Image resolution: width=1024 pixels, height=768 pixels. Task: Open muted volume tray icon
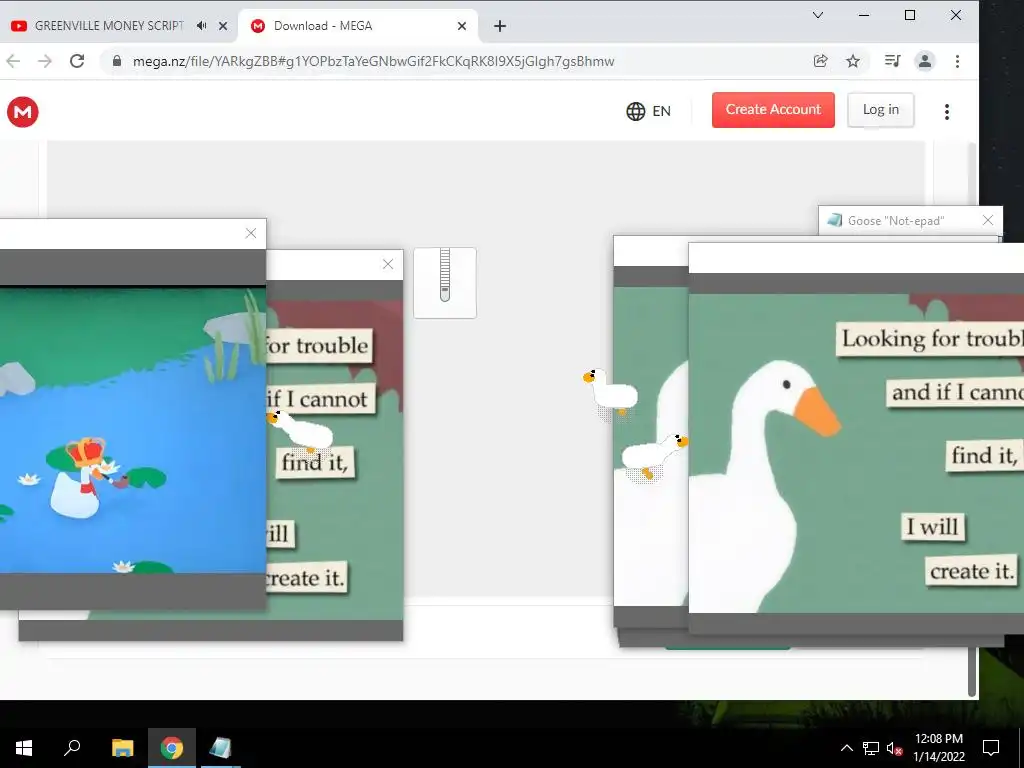coord(894,748)
